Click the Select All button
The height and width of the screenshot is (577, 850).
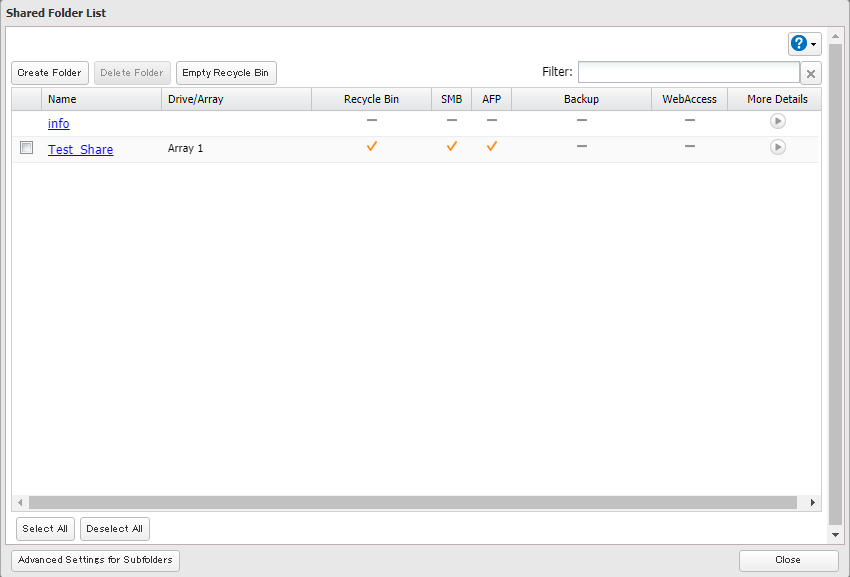pos(45,528)
